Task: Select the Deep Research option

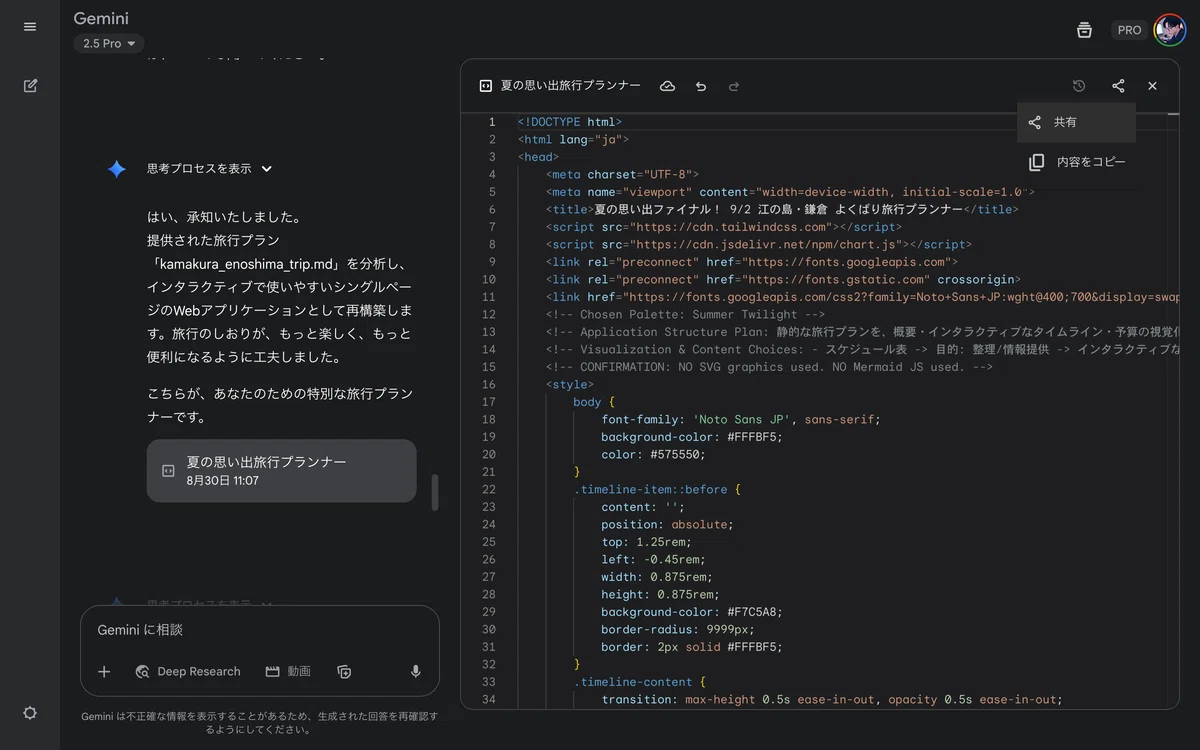Action: click(188, 672)
